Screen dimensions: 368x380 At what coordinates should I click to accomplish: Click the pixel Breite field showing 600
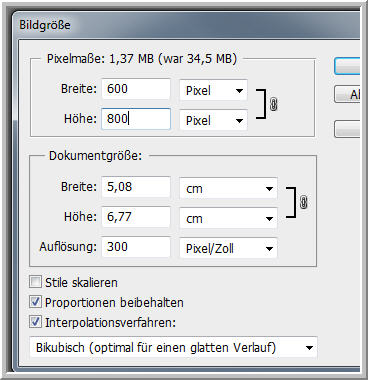[x=136, y=89]
